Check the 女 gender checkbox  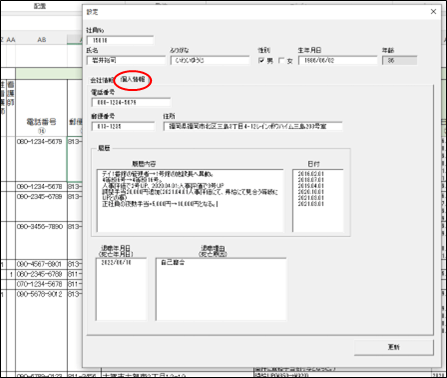tap(281, 60)
